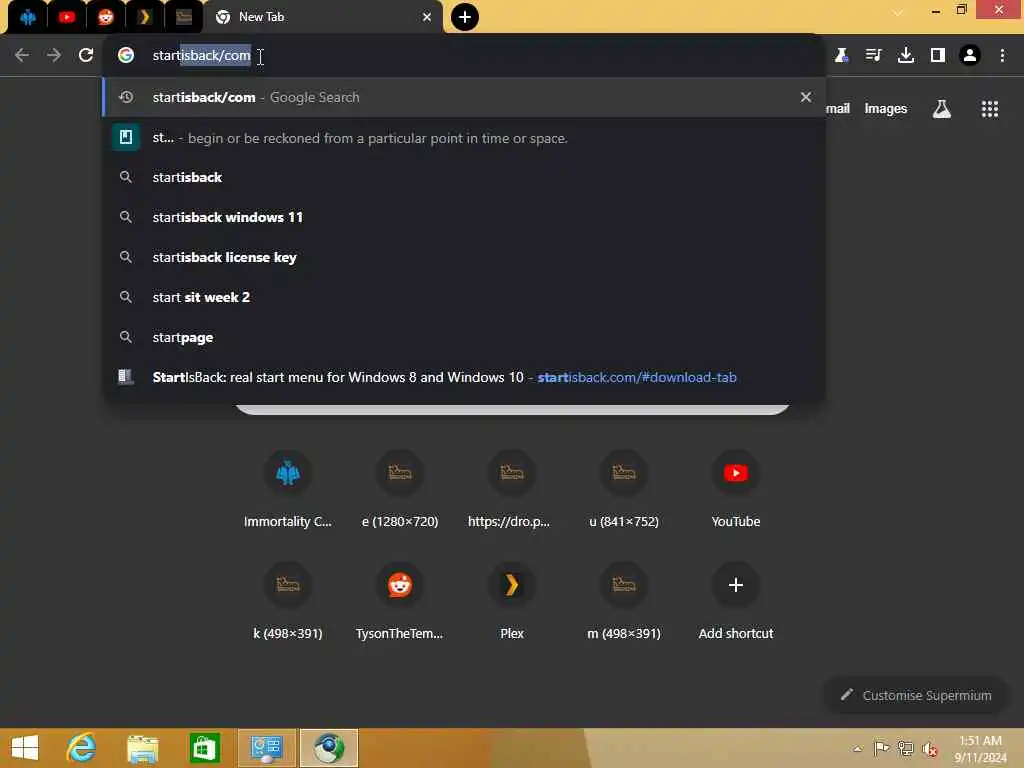Open the Images link

pos(886,108)
